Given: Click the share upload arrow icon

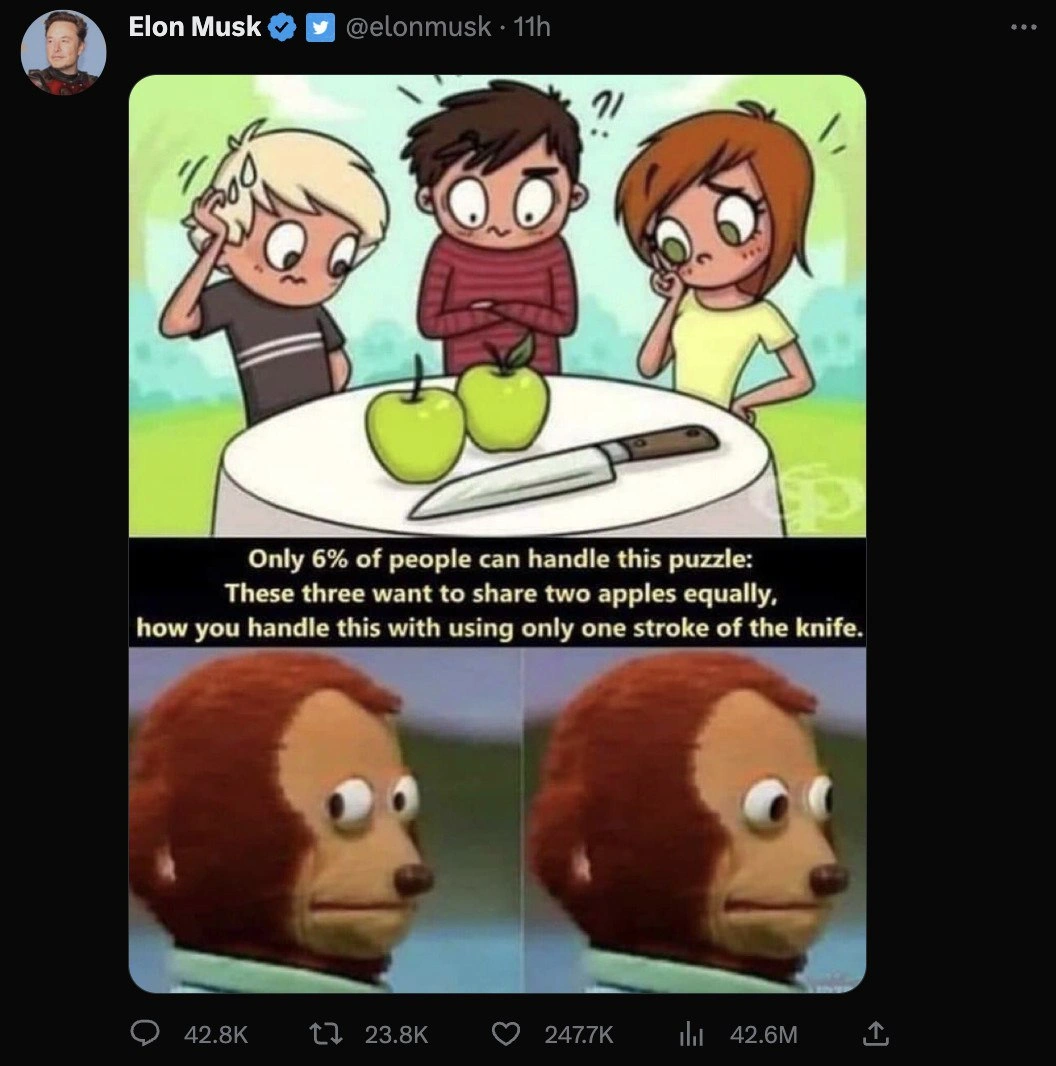Looking at the screenshot, I should tap(875, 1033).
